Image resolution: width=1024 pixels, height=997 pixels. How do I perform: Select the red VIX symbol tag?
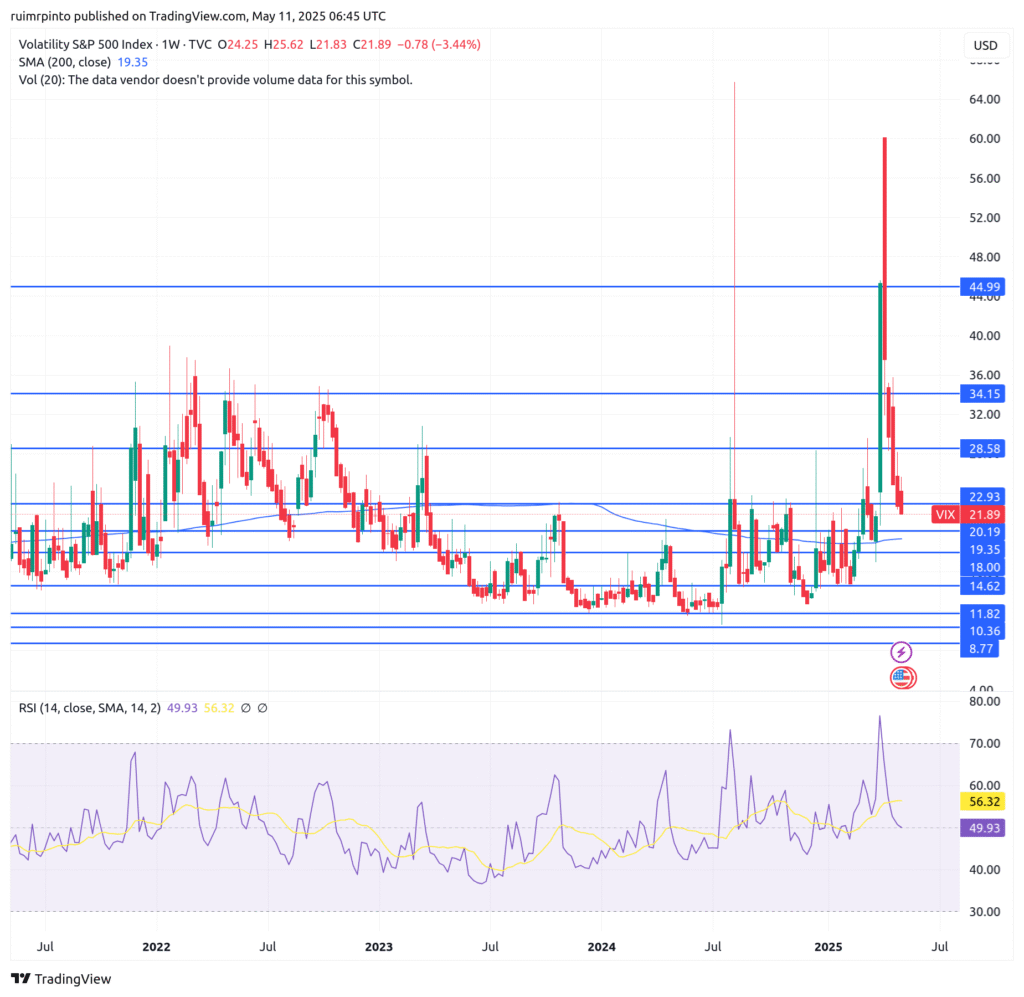pyautogui.click(x=945, y=514)
